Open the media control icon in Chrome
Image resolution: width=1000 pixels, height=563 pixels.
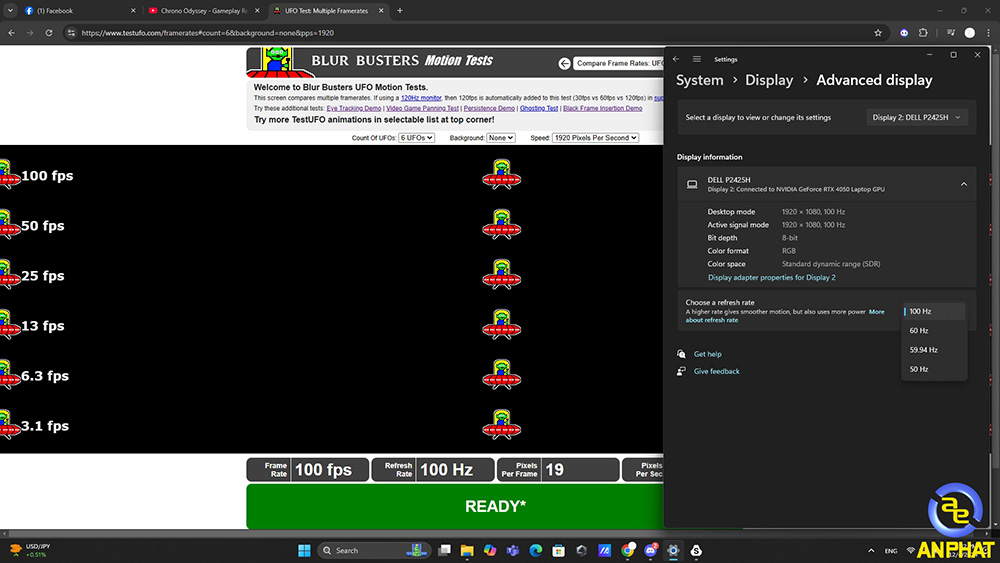point(950,33)
